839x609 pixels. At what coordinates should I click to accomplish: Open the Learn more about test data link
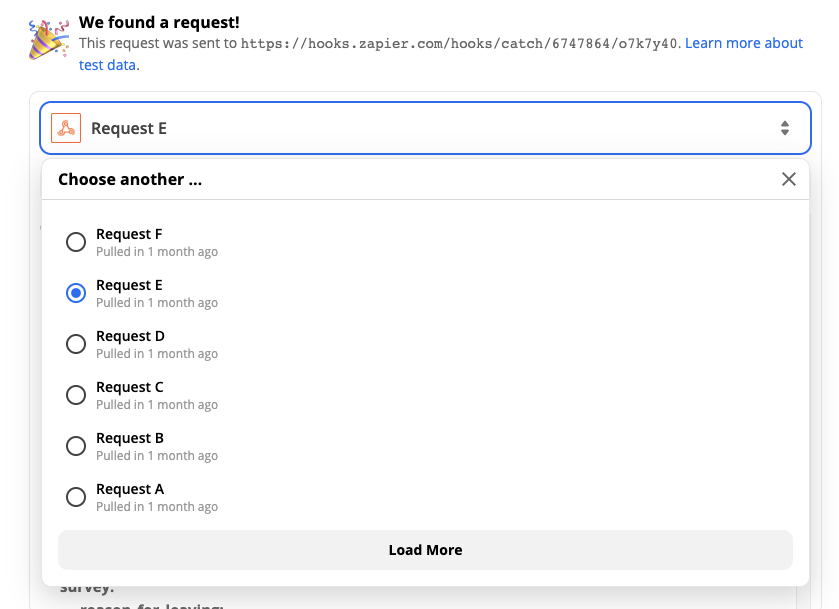(743, 43)
